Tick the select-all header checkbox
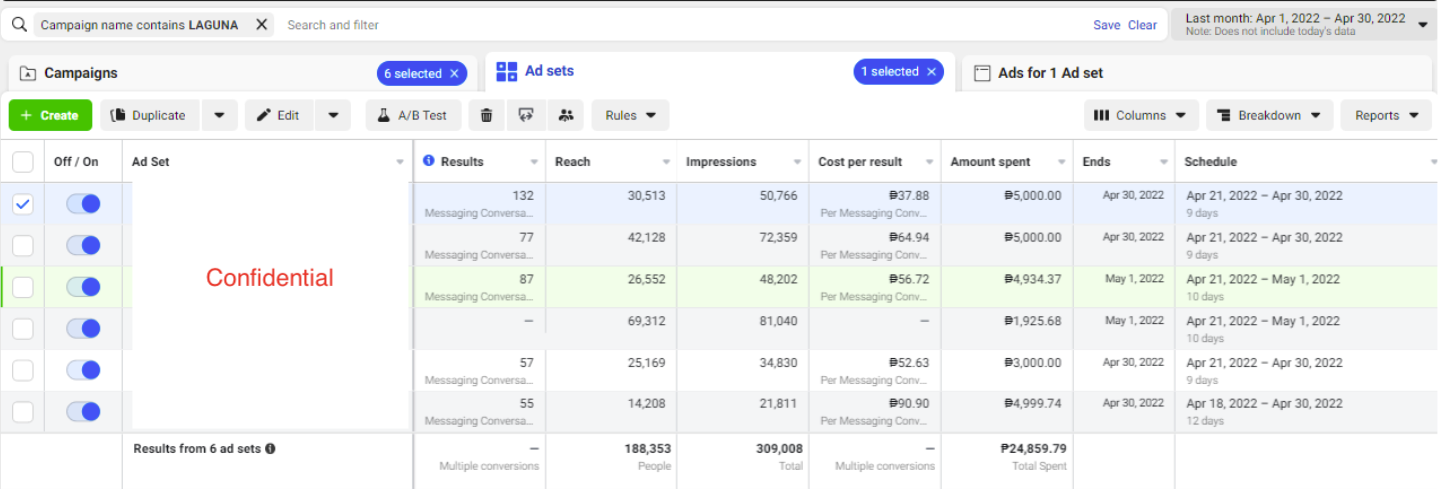The width and height of the screenshot is (1446, 489). pyautogui.click(x=23, y=162)
